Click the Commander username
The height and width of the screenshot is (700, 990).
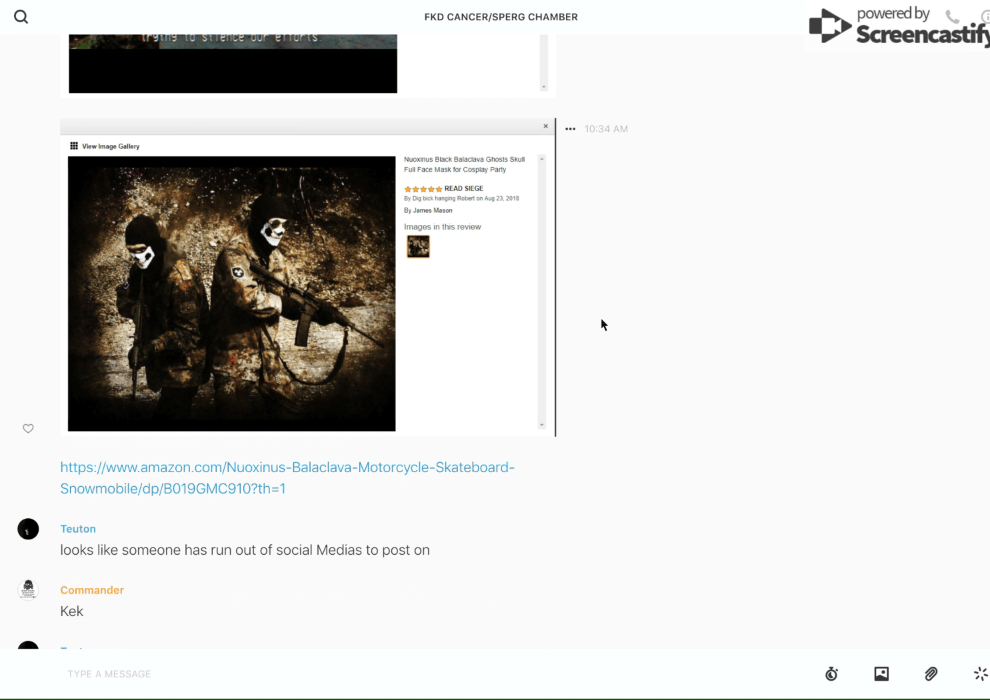click(92, 590)
